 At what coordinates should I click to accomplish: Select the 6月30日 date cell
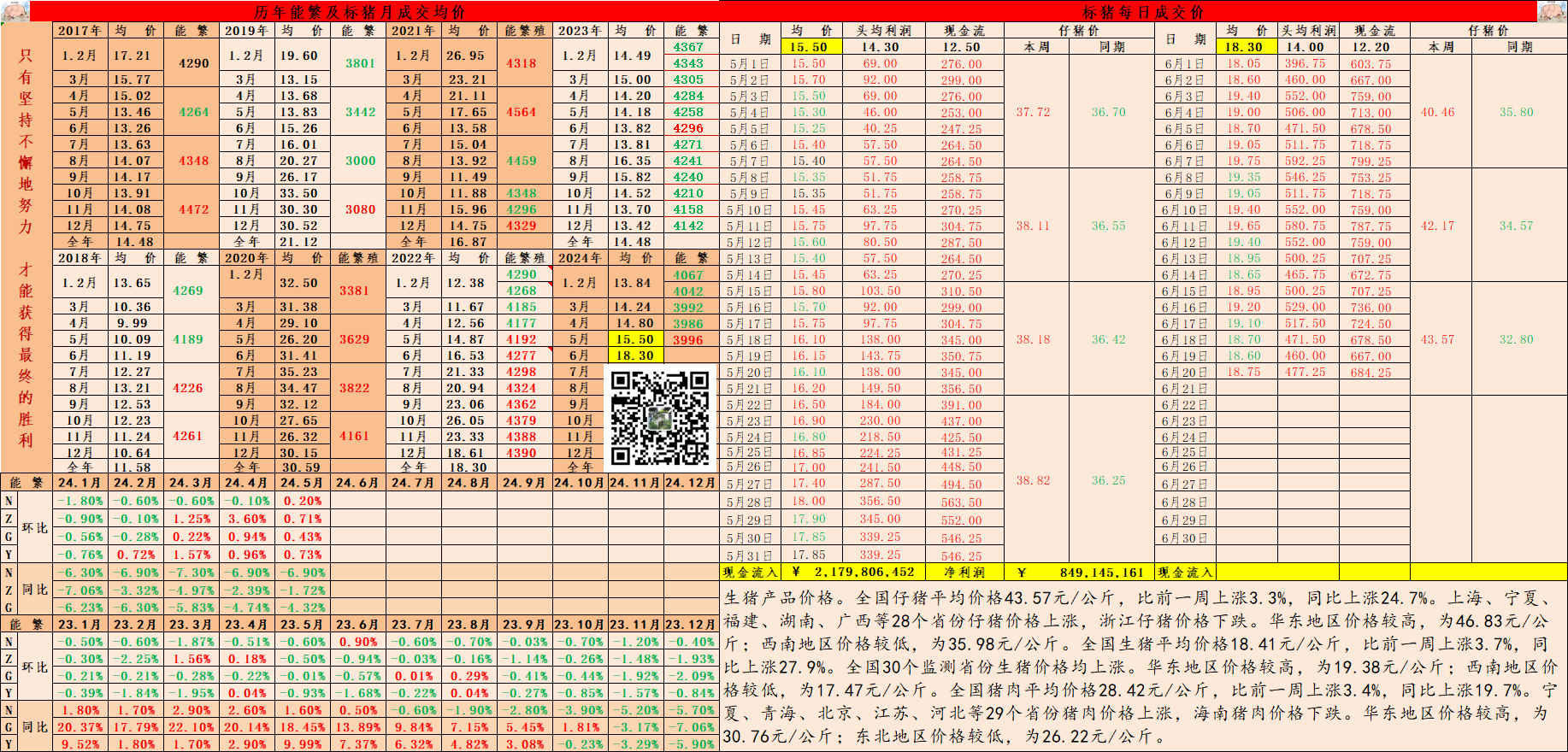[1184, 538]
